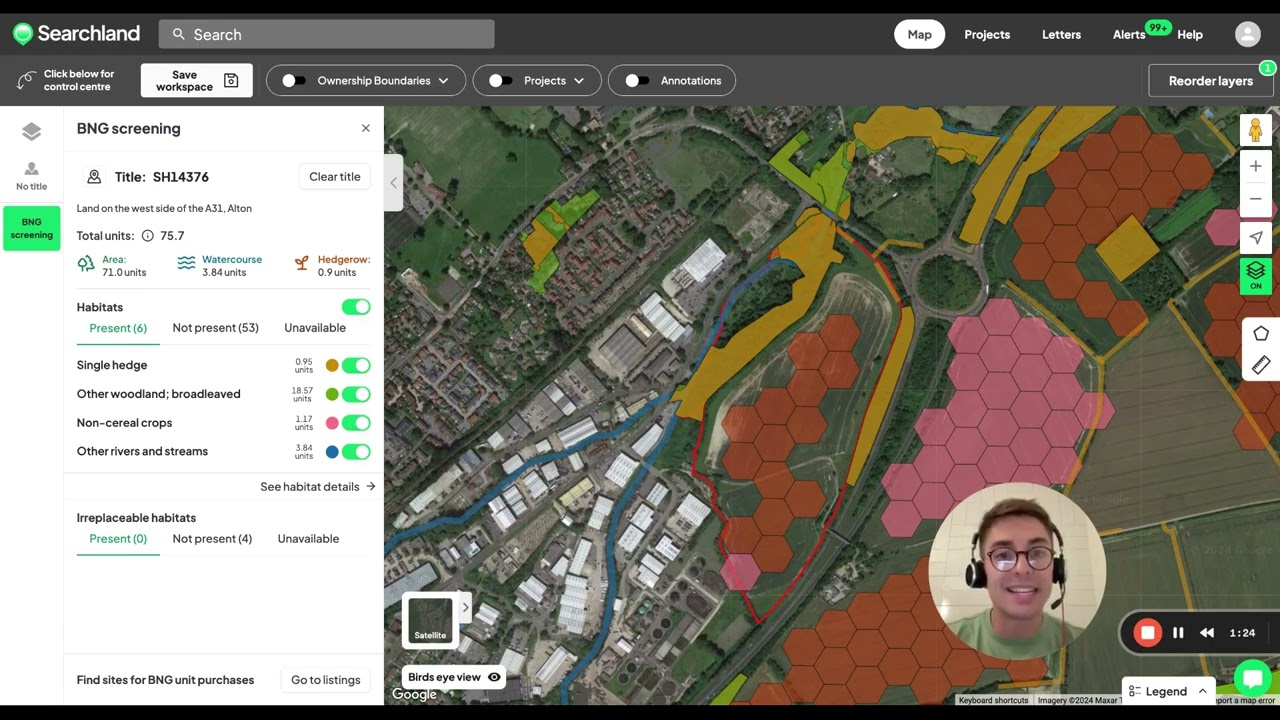This screenshot has width=1280, height=720.
Task: Toggle Single hedge habitat switch
Action: pyautogui.click(x=356, y=365)
